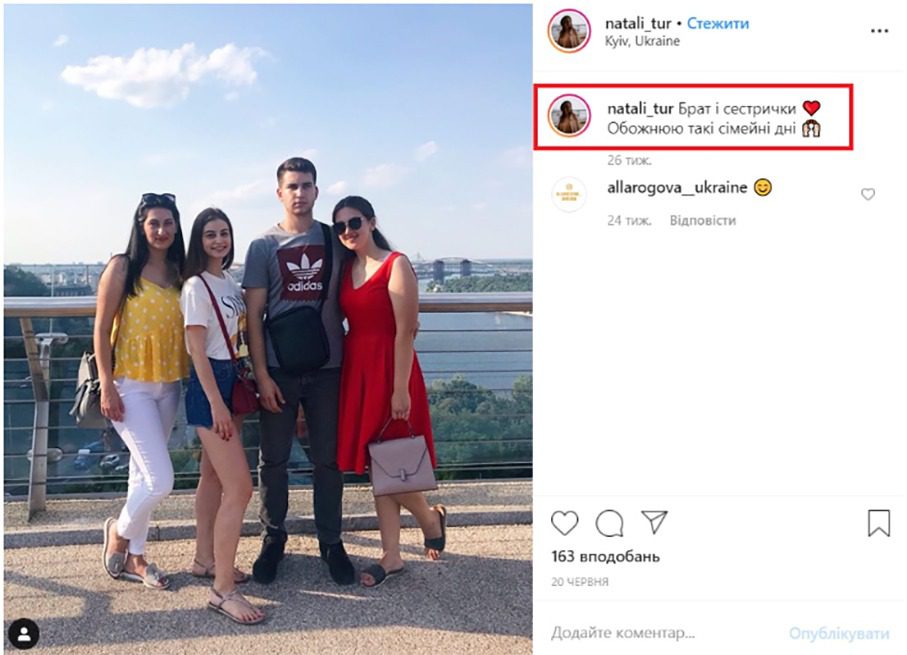Viewport: 907px width, 655px height.
Task: Open natali_tur avatar next to caption
Action: tap(569, 116)
